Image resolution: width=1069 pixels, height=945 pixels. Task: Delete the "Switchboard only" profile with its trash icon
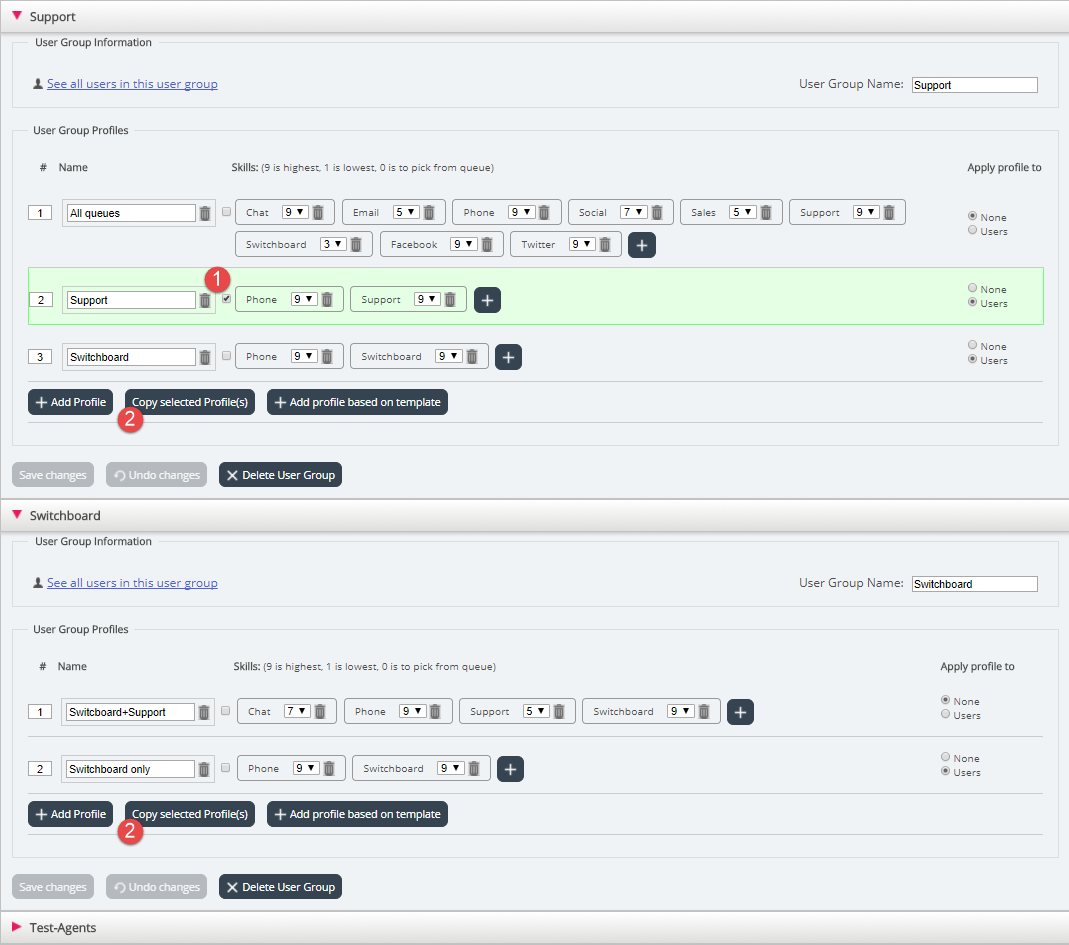(204, 769)
